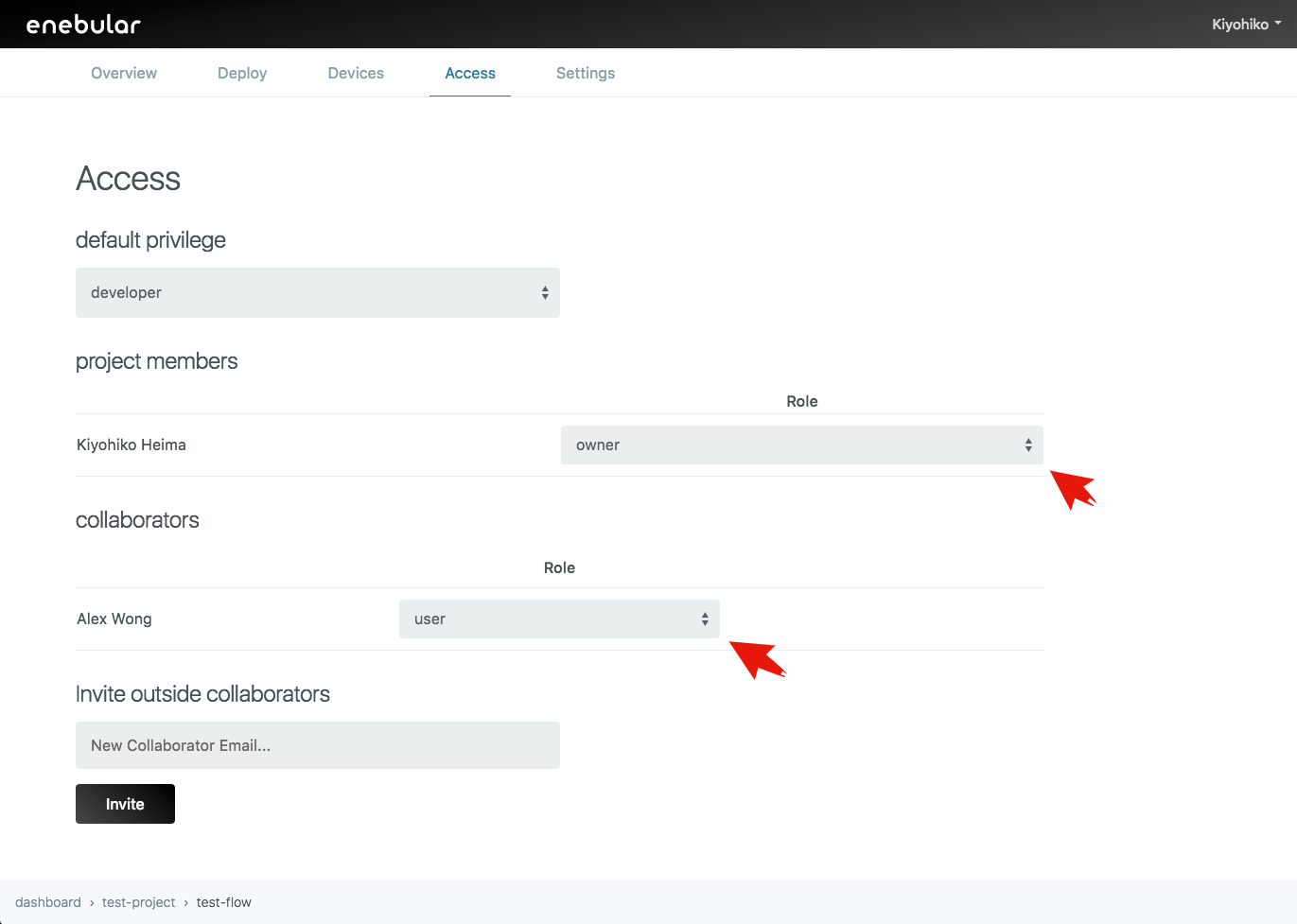Click the arrows icon on user dropdown
The image size is (1297, 924).
[x=705, y=619]
